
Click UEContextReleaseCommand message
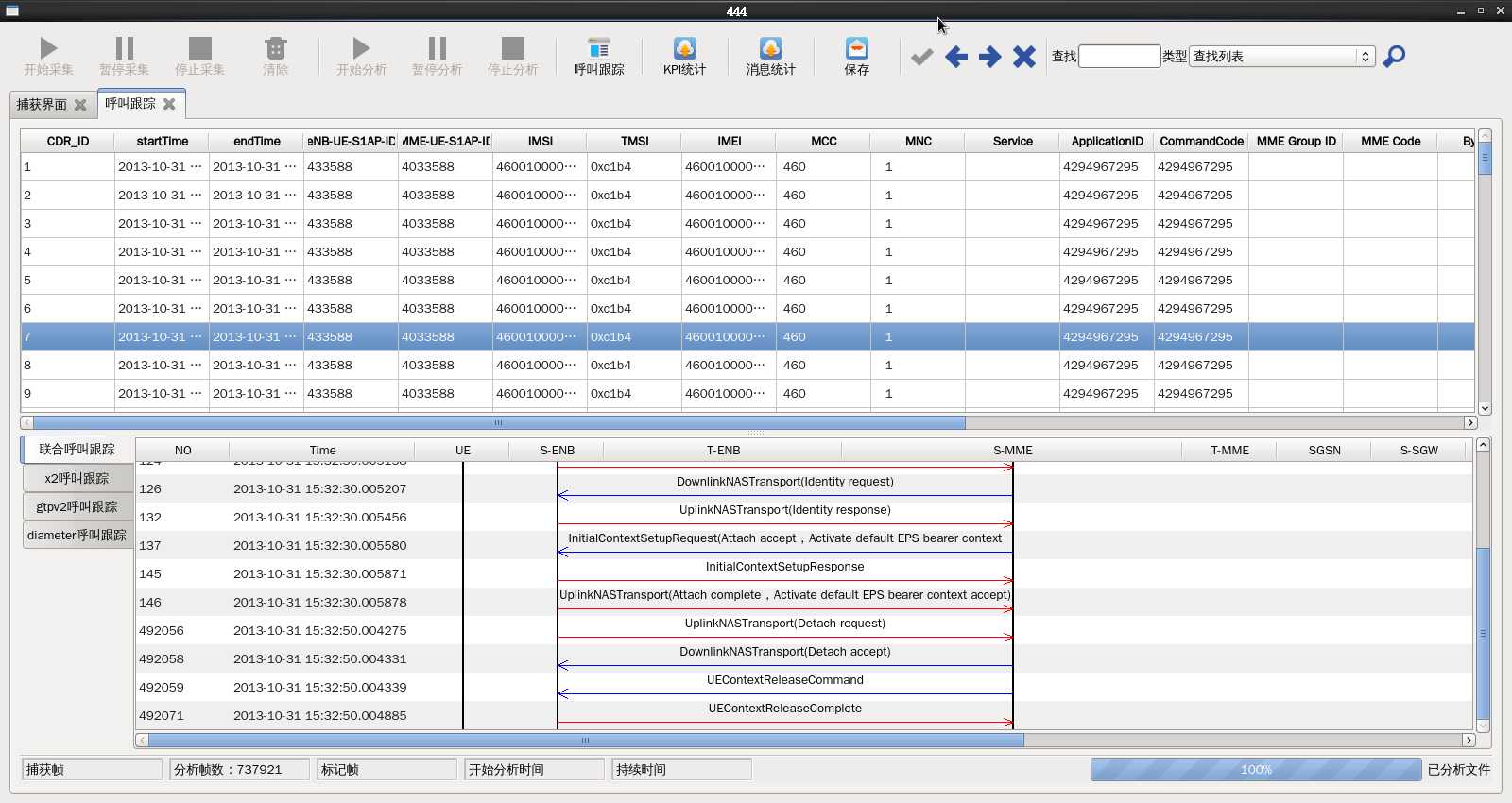784,680
